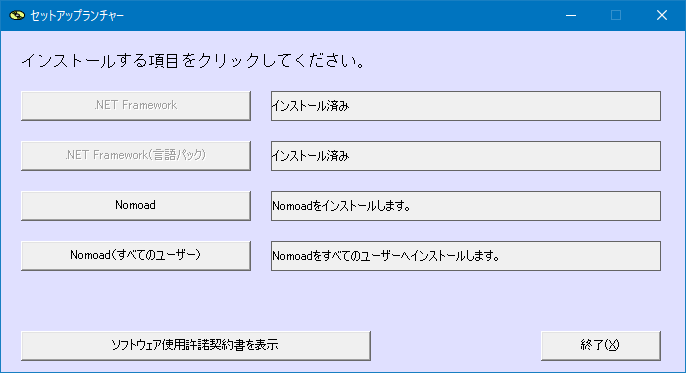Click the インストールする項目をクリックしてください。 heading text
Viewport: 686px width, 373px height.
coord(193,61)
